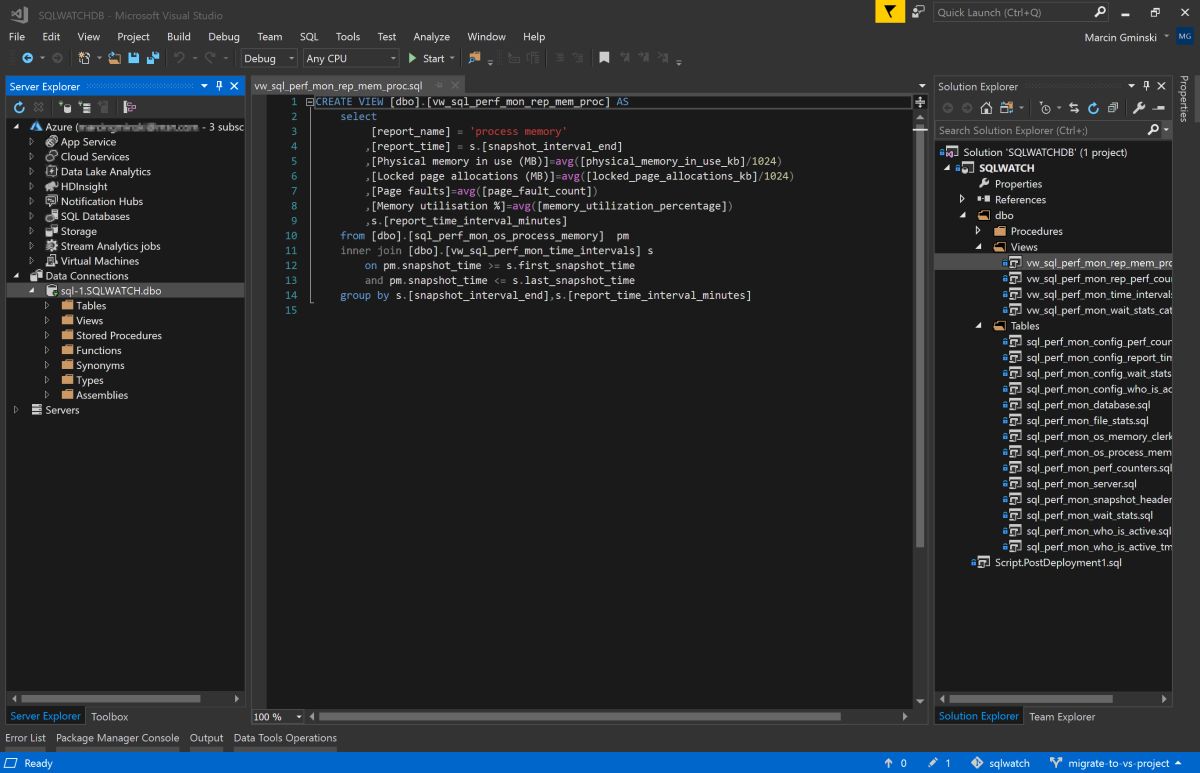Click the sqlwatch repository status bar item
The width and height of the screenshot is (1200, 773).
click(x=999, y=763)
